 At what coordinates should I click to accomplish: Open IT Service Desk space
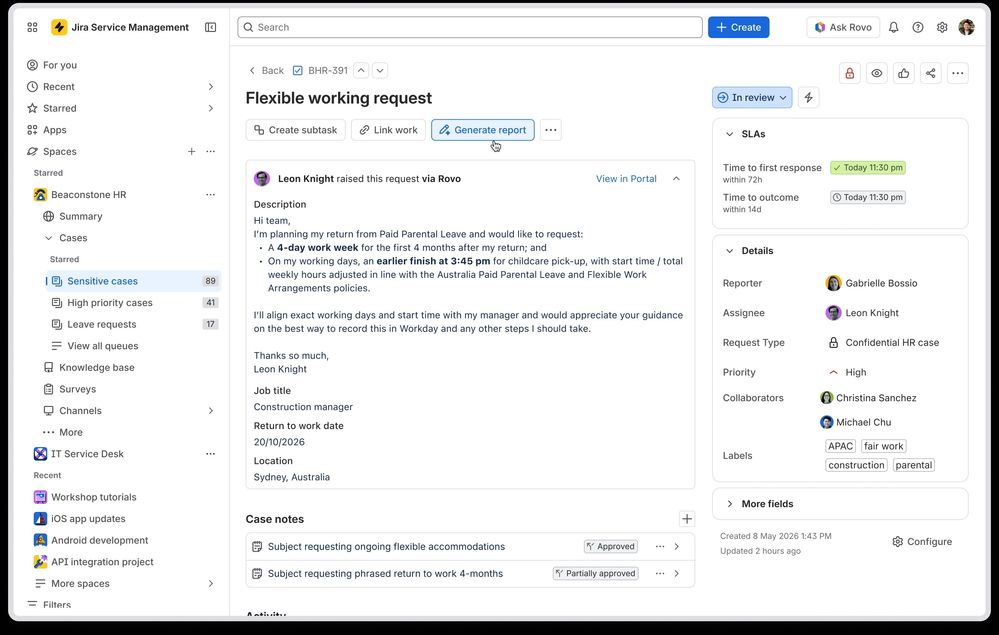[x=87, y=454]
